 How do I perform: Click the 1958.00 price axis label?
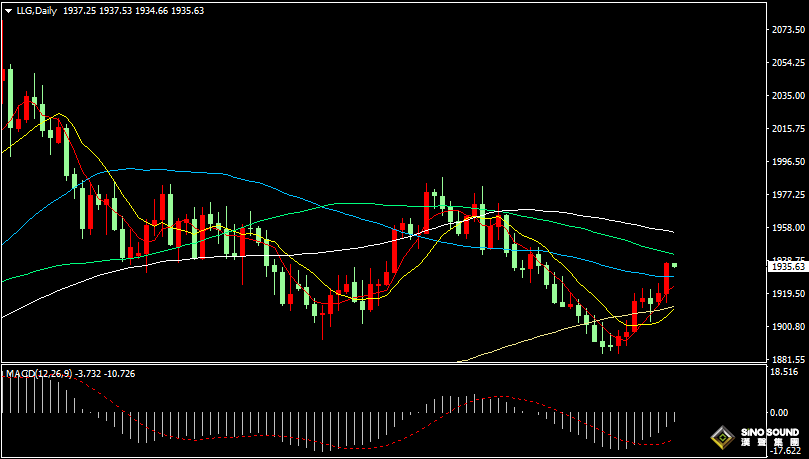tap(787, 227)
